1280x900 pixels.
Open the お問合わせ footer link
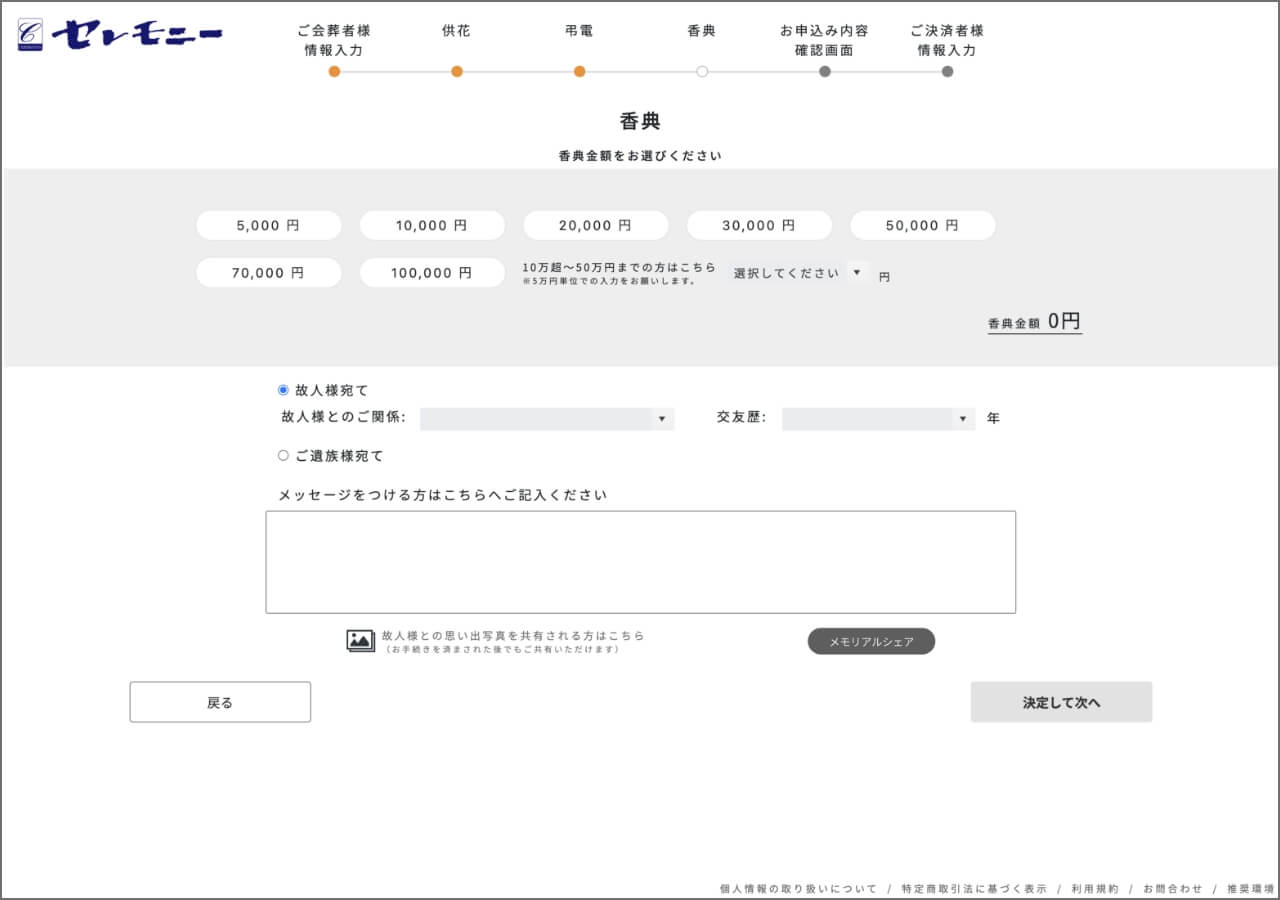[1173, 888]
